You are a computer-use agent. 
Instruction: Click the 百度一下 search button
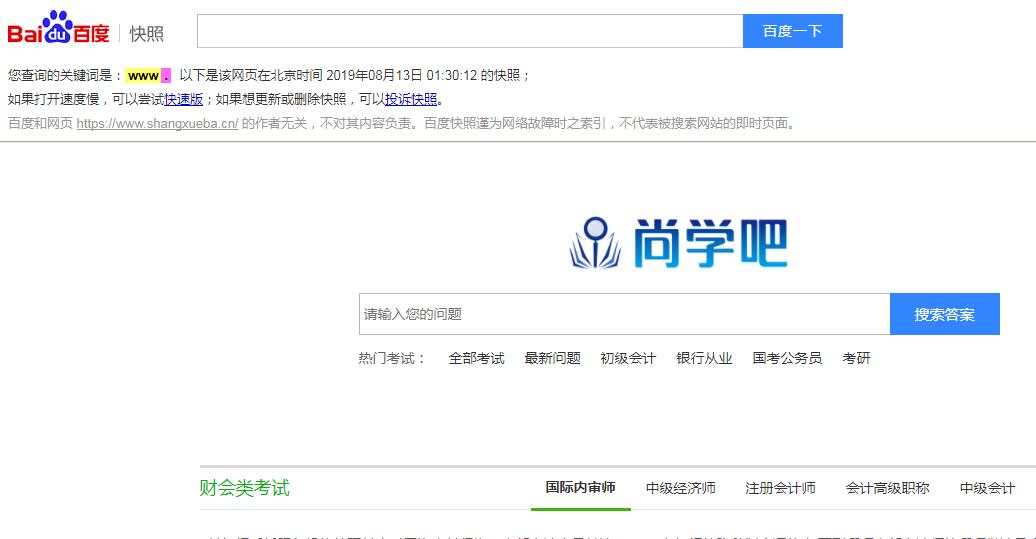793,31
